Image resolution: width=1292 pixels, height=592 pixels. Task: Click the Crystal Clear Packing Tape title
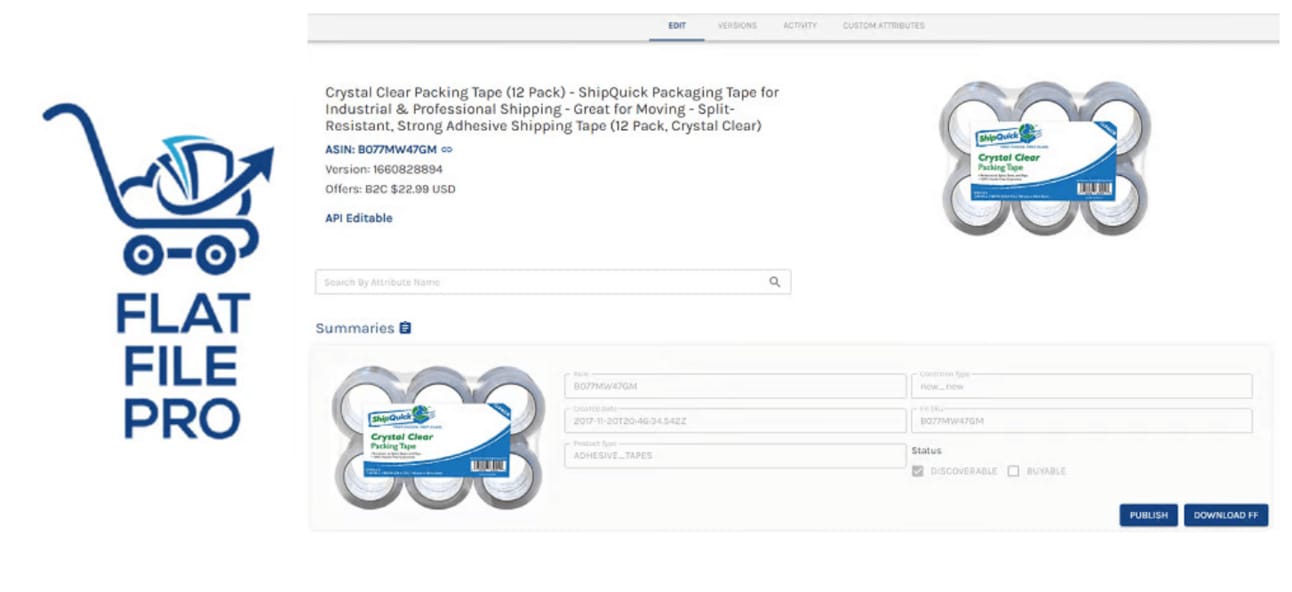tap(552, 109)
